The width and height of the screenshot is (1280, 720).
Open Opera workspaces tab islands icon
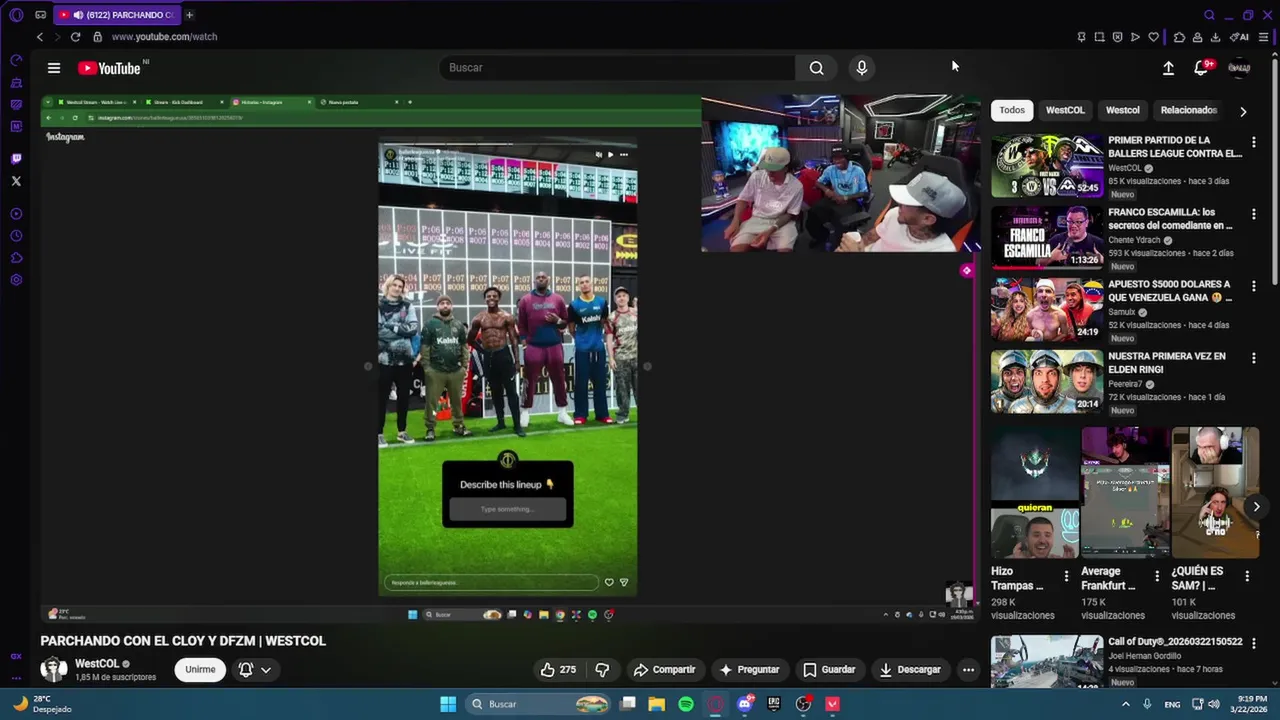coord(40,15)
